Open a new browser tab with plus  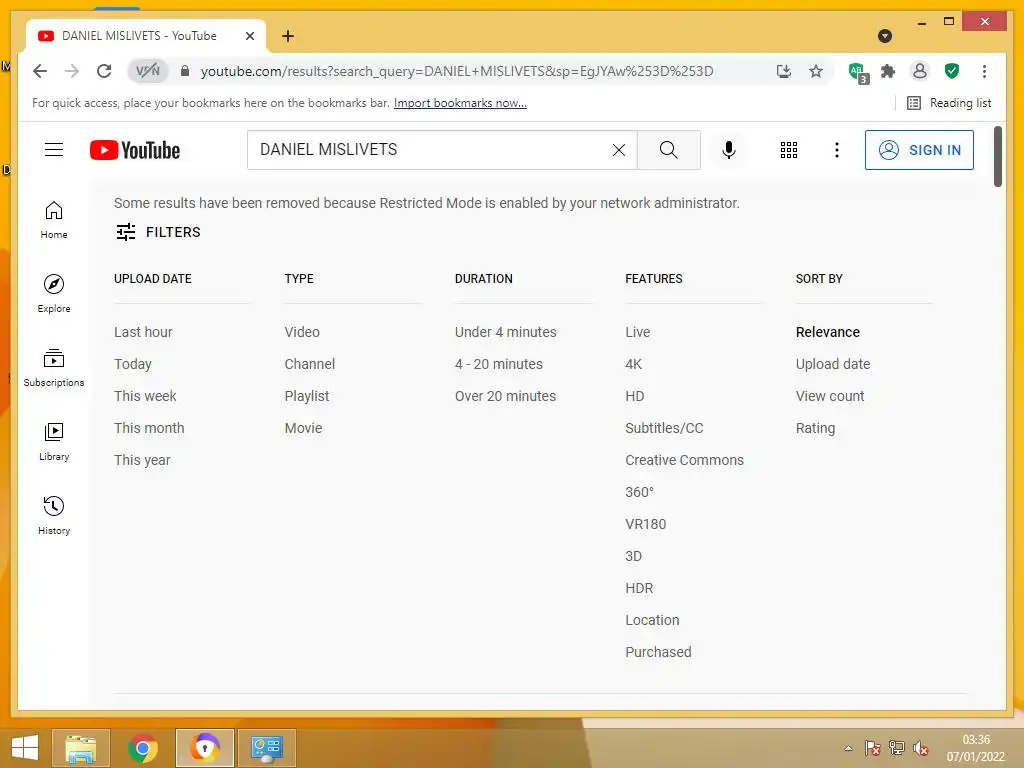[x=287, y=36]
